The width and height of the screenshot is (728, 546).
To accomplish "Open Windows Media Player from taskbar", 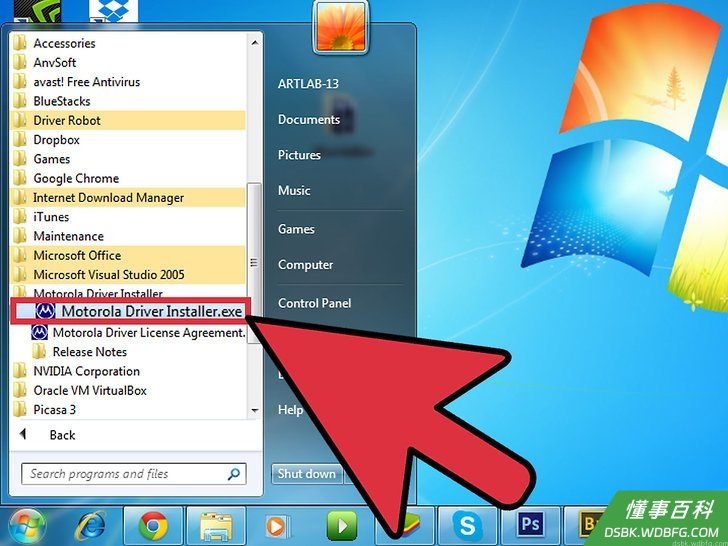I will 278,526.
